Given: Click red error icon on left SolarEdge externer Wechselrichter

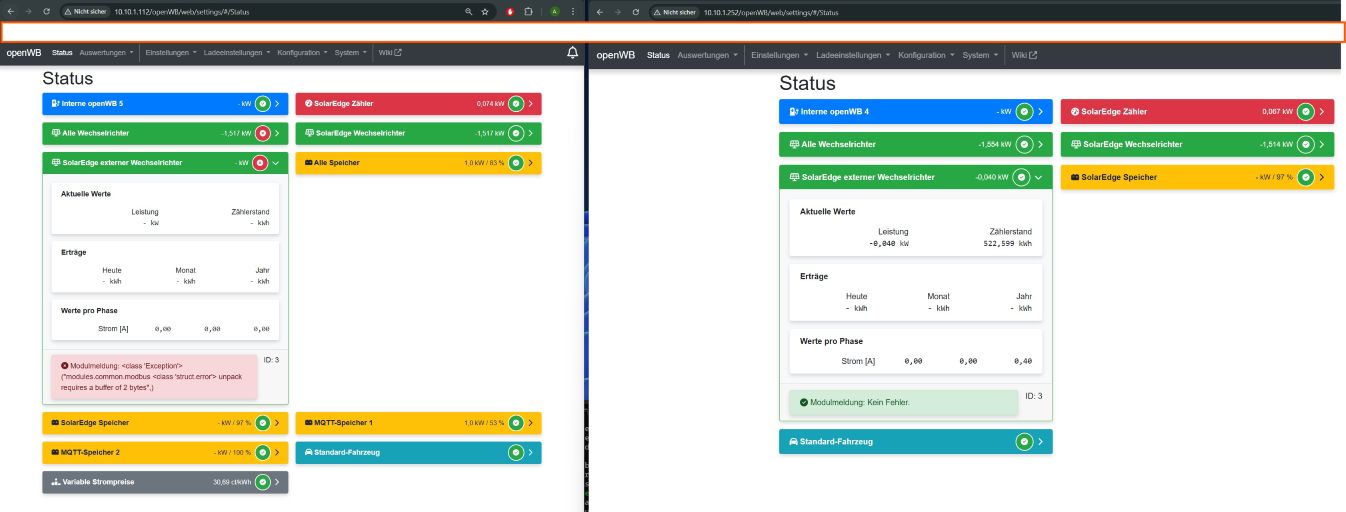Looking at the screenshot, I should [x=260, y=162].
